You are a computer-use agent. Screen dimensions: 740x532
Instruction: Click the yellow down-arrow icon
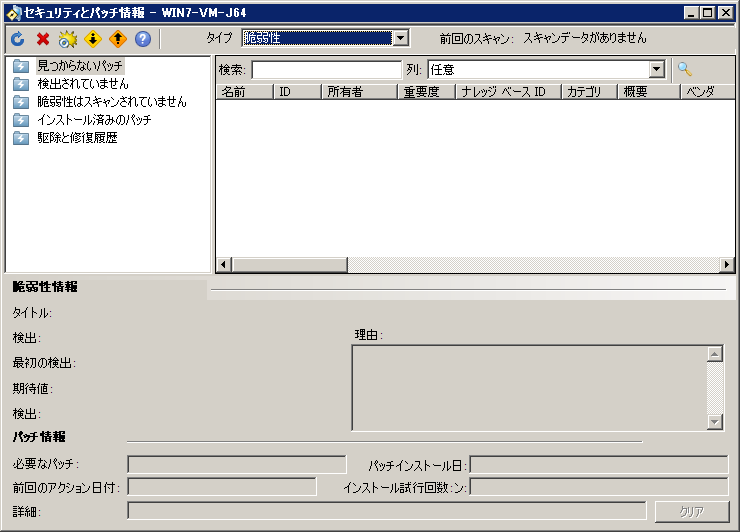[93, 39]
